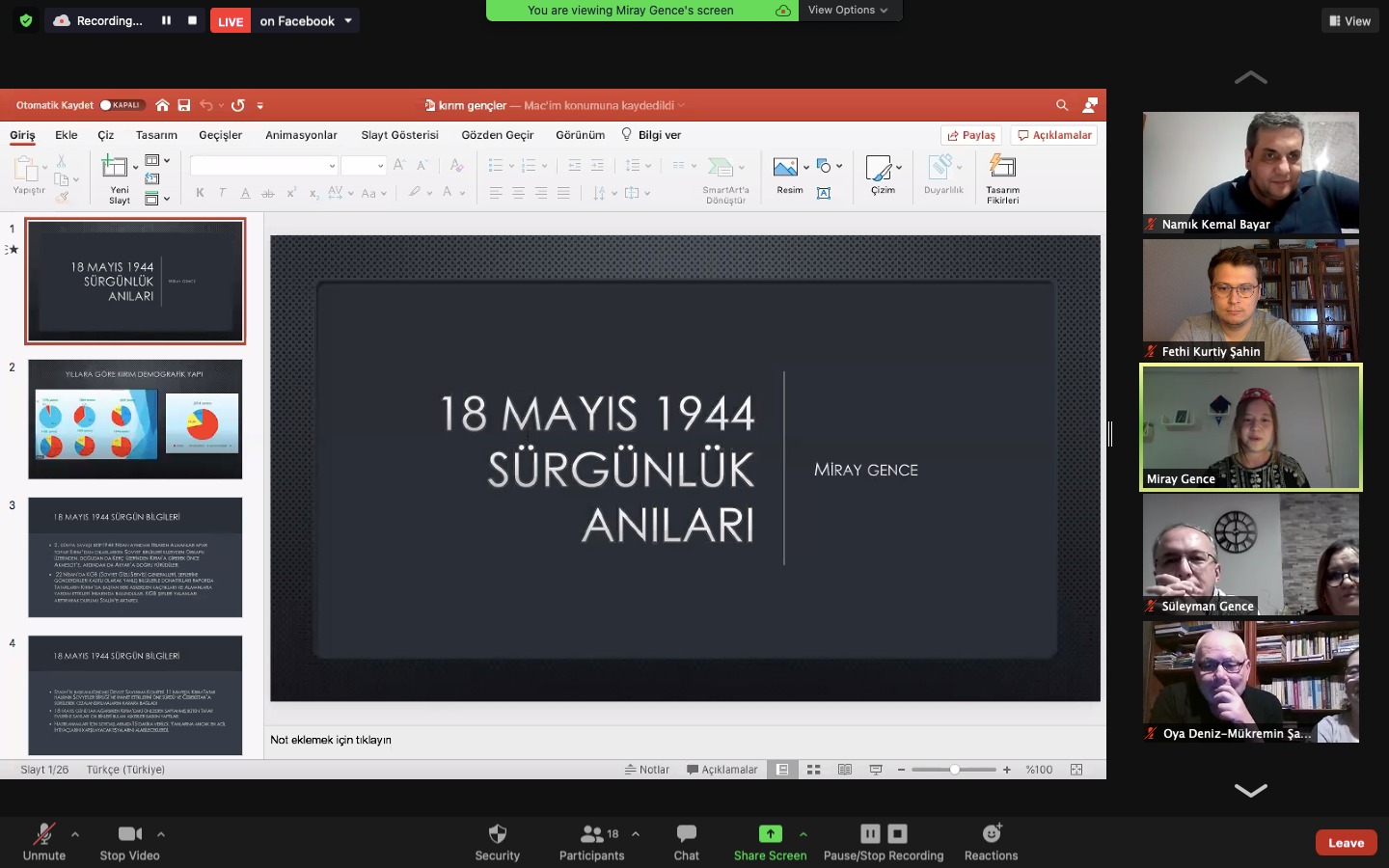The image size is (1389, 868).
Task: Toggle Notlar notes pane
Action: [x=647, y=770]
